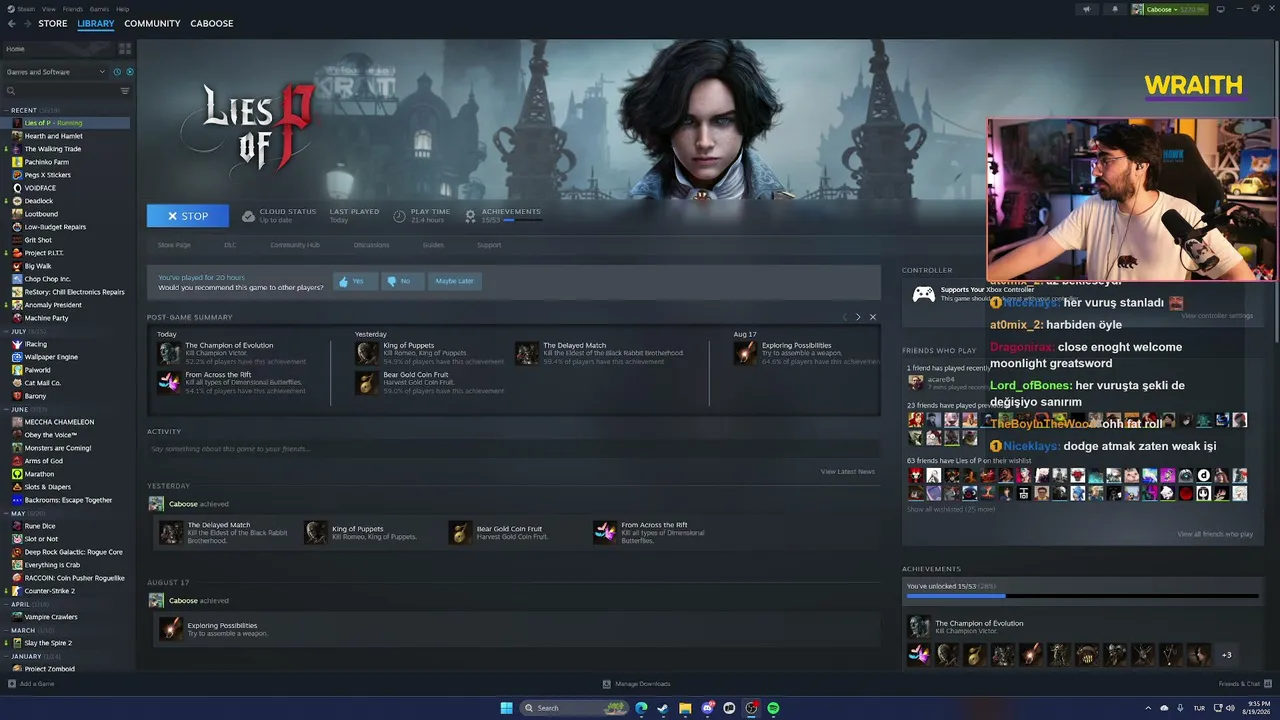The image size is (1280, 720).
Task: Recommend the game with Yes thumbs up
Action: [355, 281]
